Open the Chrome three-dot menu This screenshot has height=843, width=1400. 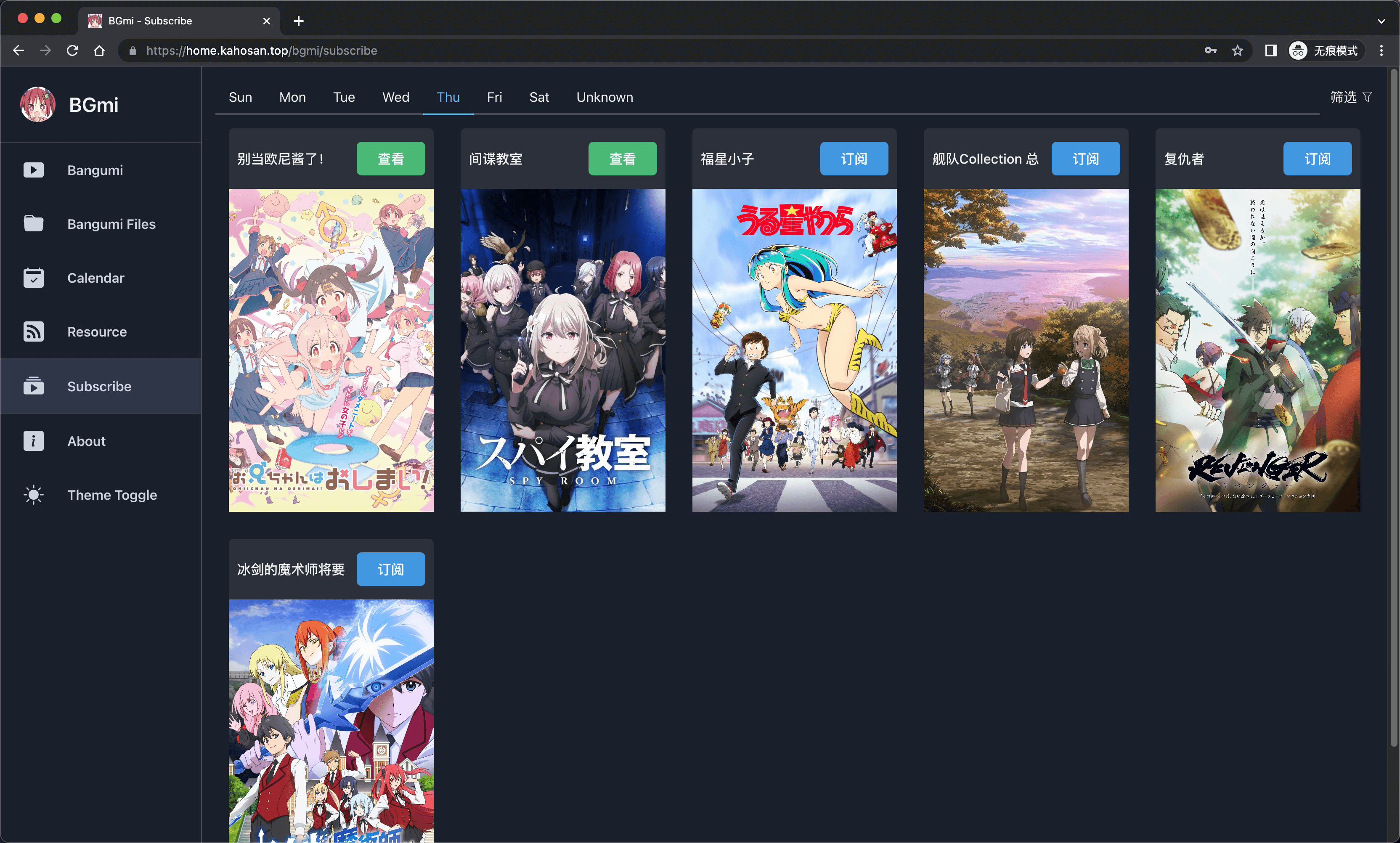(1381, 50)
